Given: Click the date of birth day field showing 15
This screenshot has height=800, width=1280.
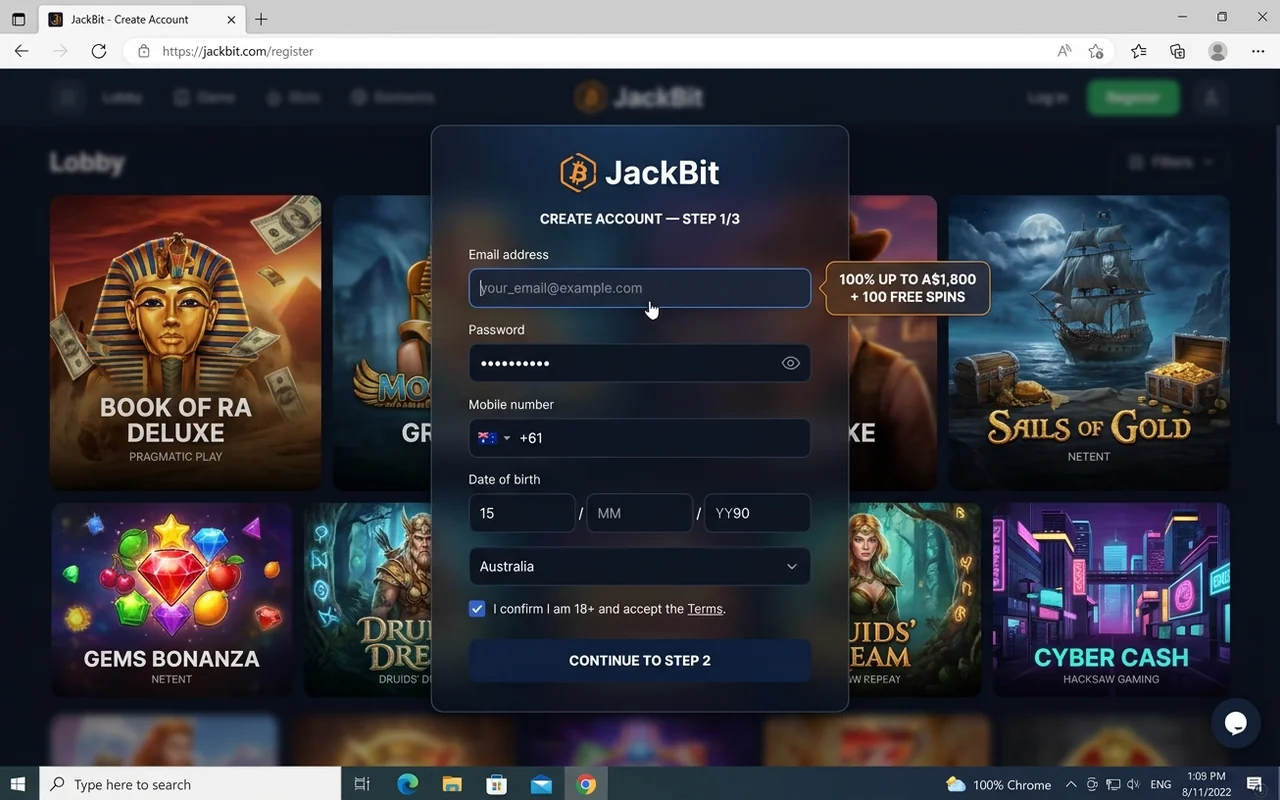Looking at the screenshot, I should click(x=522, y=513).
